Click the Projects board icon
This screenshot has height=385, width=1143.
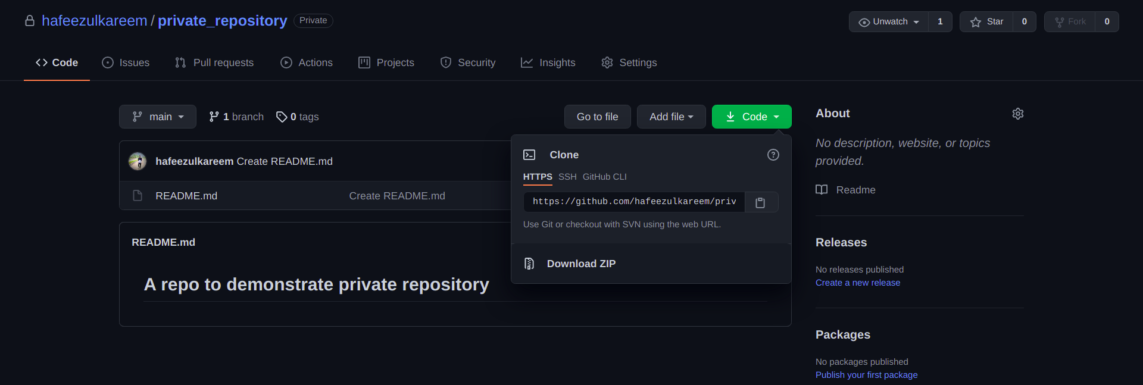coord(364,63)
